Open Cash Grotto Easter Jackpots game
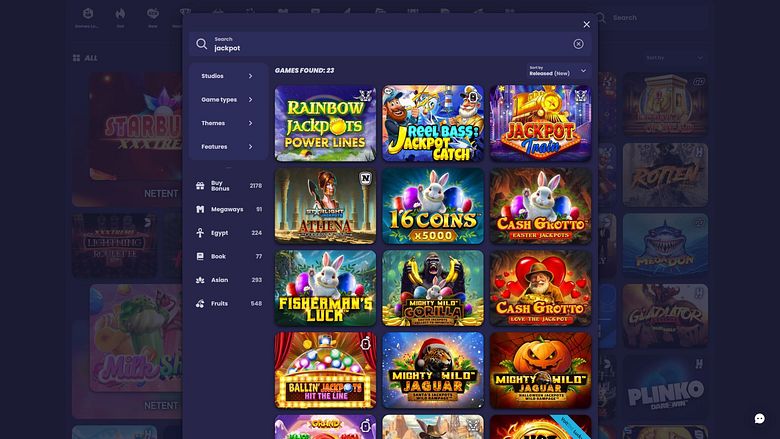Viewport: 780px width, 439px height. (540, 206)
